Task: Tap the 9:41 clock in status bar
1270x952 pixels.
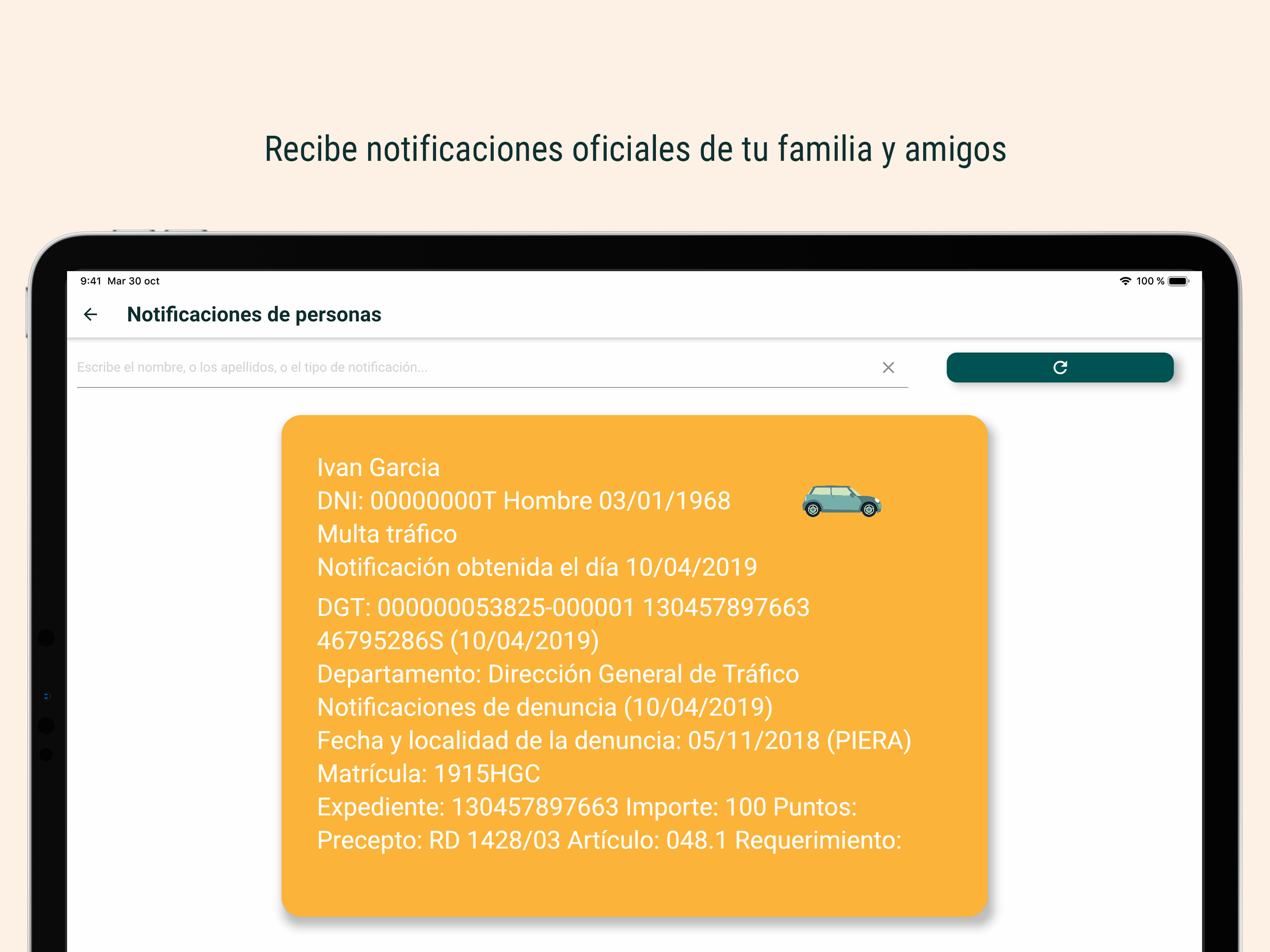Action: pyautogui.click(x=90, y=281)
